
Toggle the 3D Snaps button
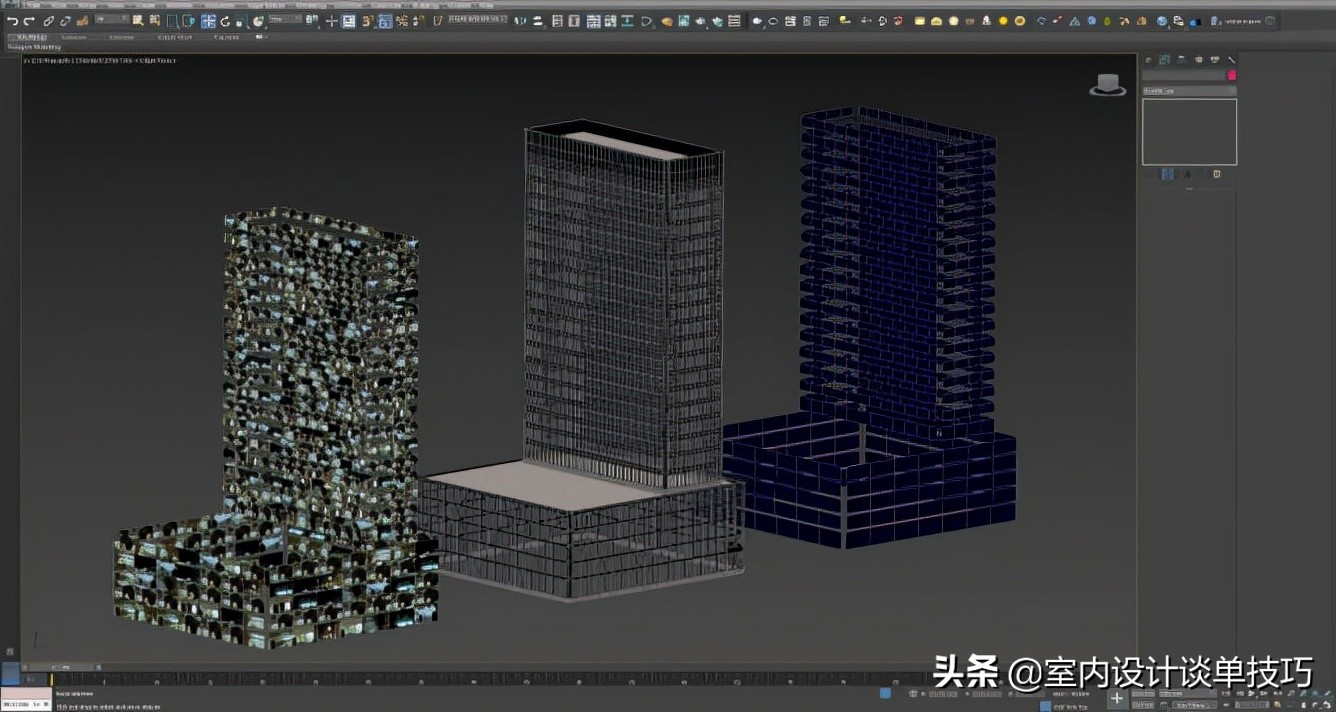[x=367, y=21]
